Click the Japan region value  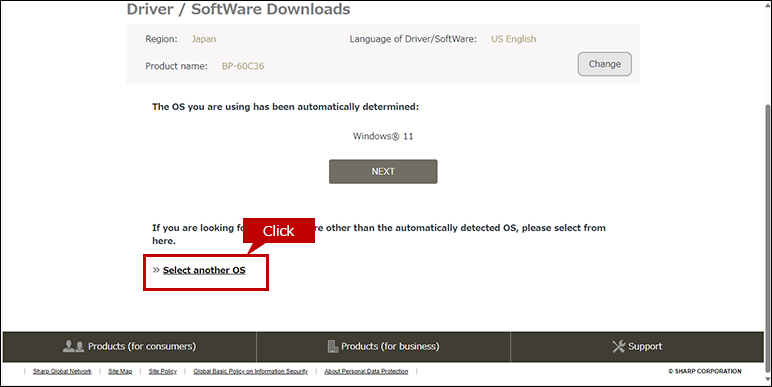(204, 39)
